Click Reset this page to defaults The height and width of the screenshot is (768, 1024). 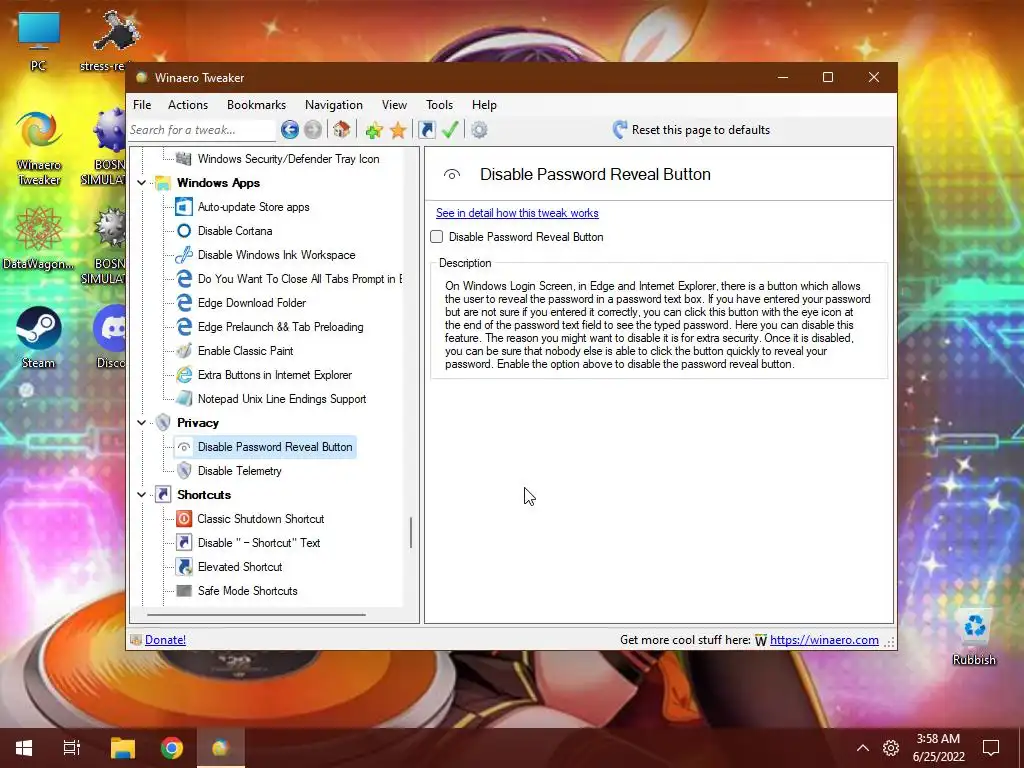[692, 130]
